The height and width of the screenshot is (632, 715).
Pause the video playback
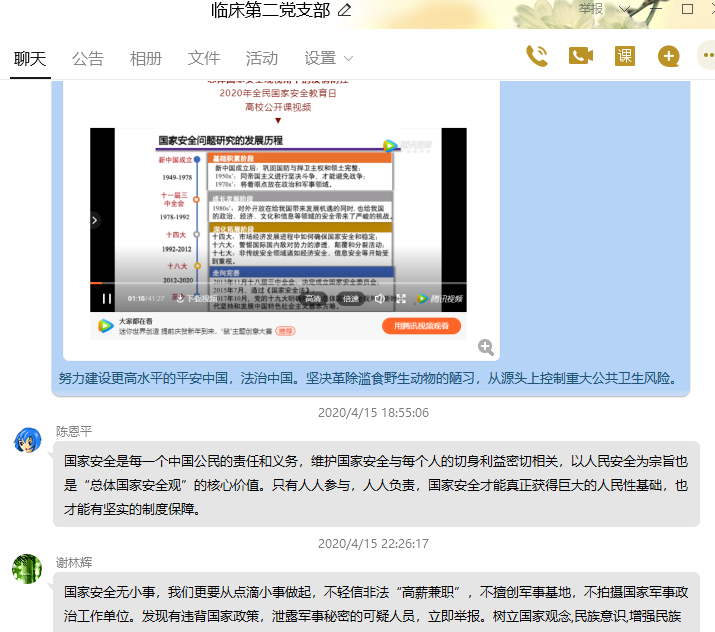(107, 298)
